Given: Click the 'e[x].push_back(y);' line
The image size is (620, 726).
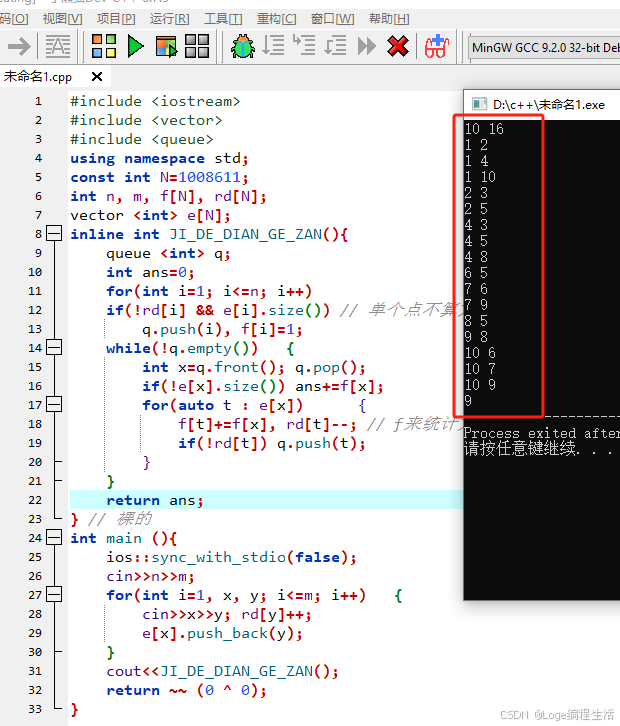Looking at the screenshot, I should click(222, 633).
